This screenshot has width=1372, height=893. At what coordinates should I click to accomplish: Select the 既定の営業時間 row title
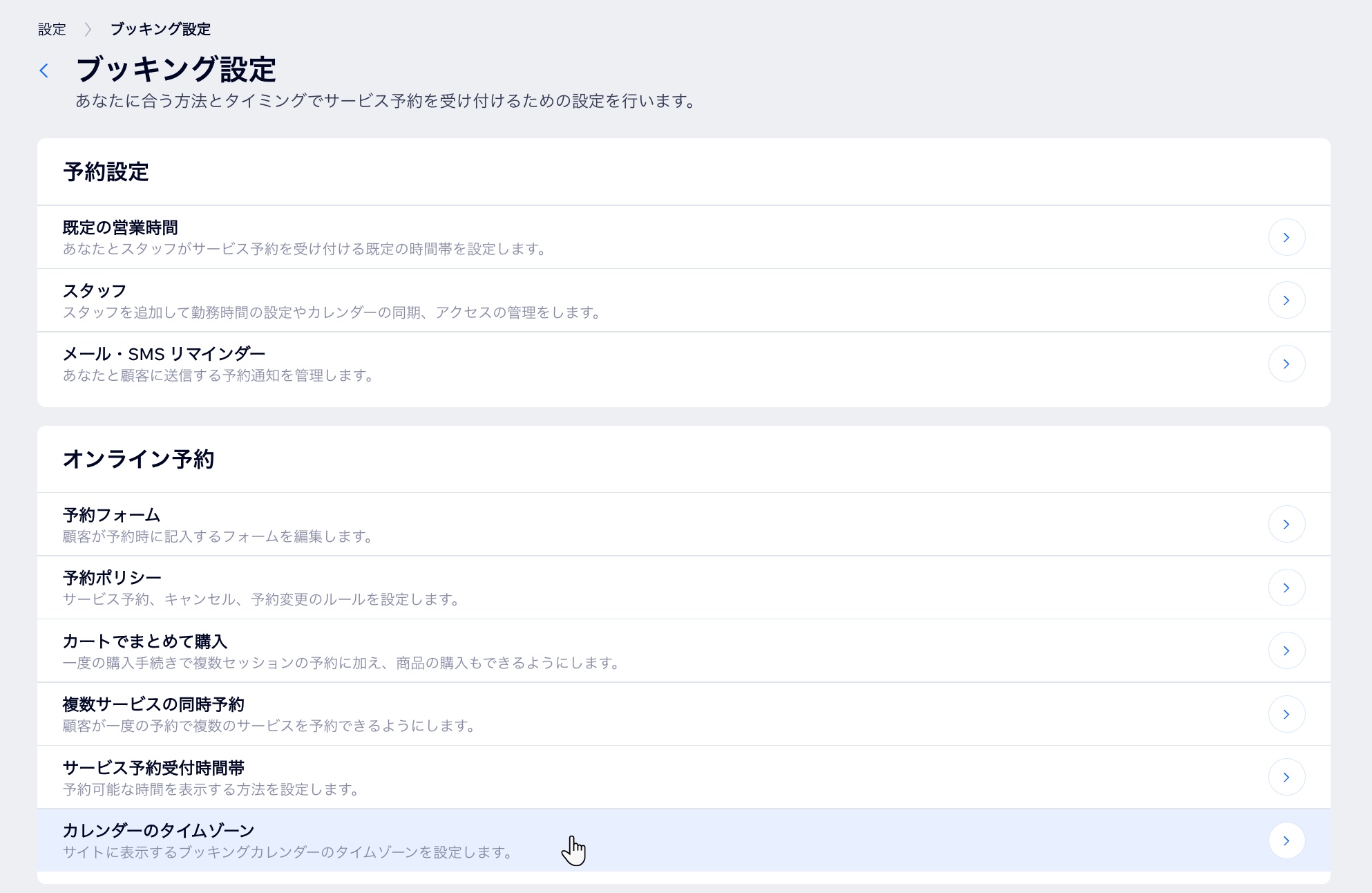coord(120,227)
